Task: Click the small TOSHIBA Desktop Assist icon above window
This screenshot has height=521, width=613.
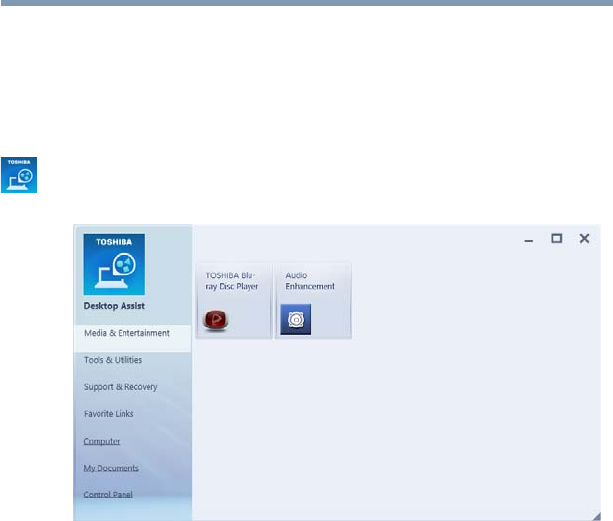Action: pyautogui.click(x=19, y=175)
